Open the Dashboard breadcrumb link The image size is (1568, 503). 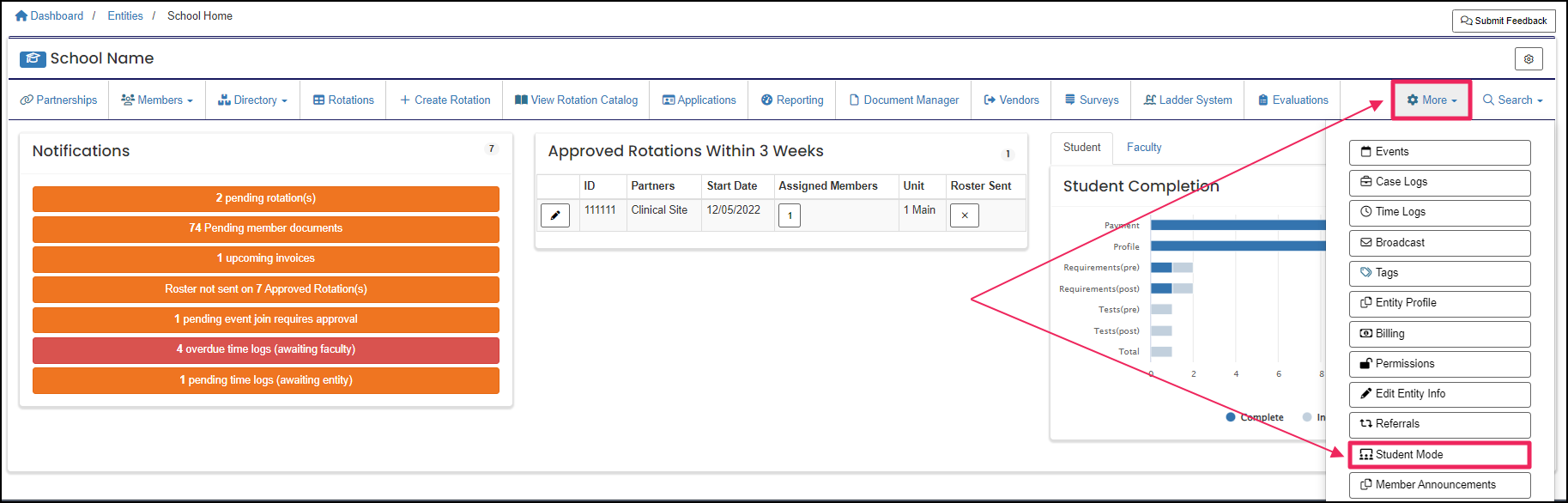[57, 15]
